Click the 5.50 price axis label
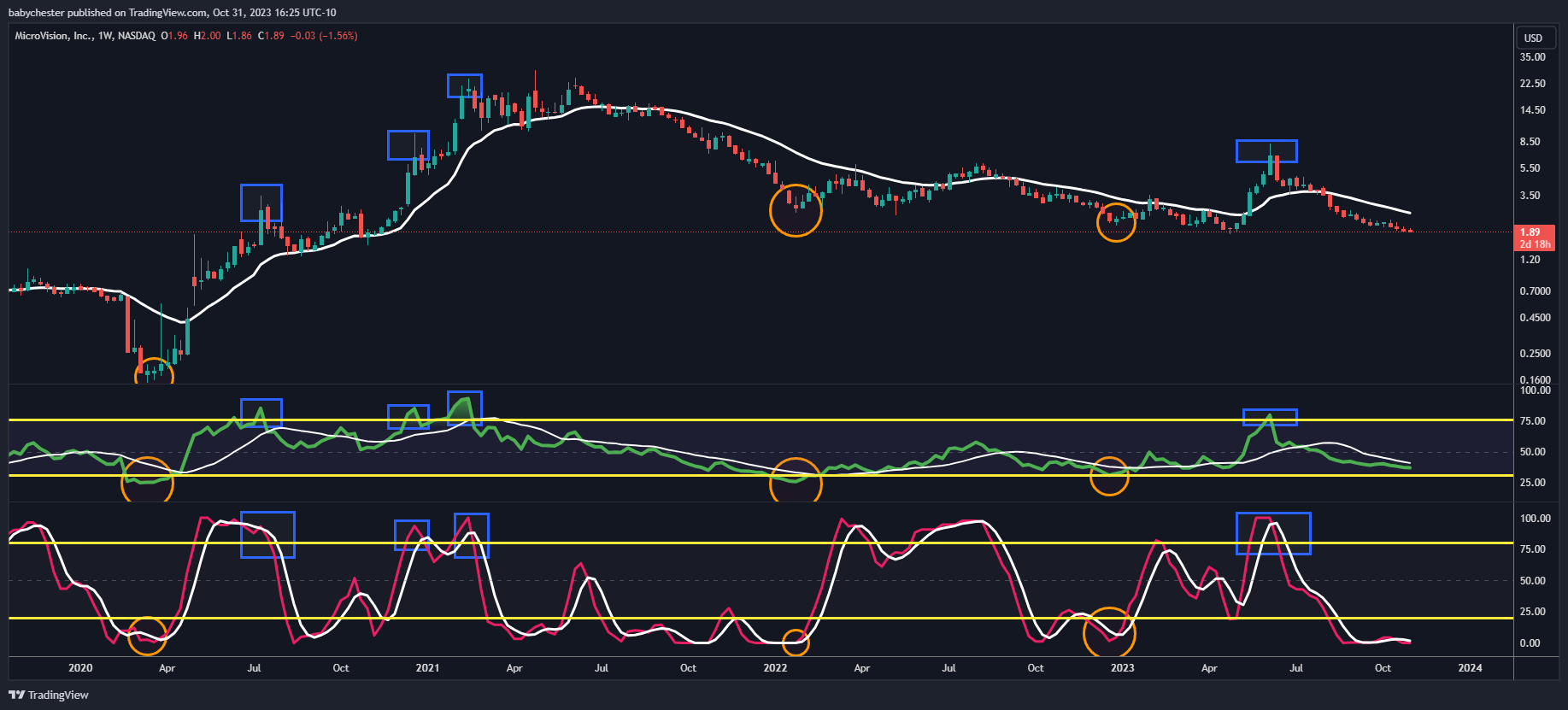 click(1530, 168)
